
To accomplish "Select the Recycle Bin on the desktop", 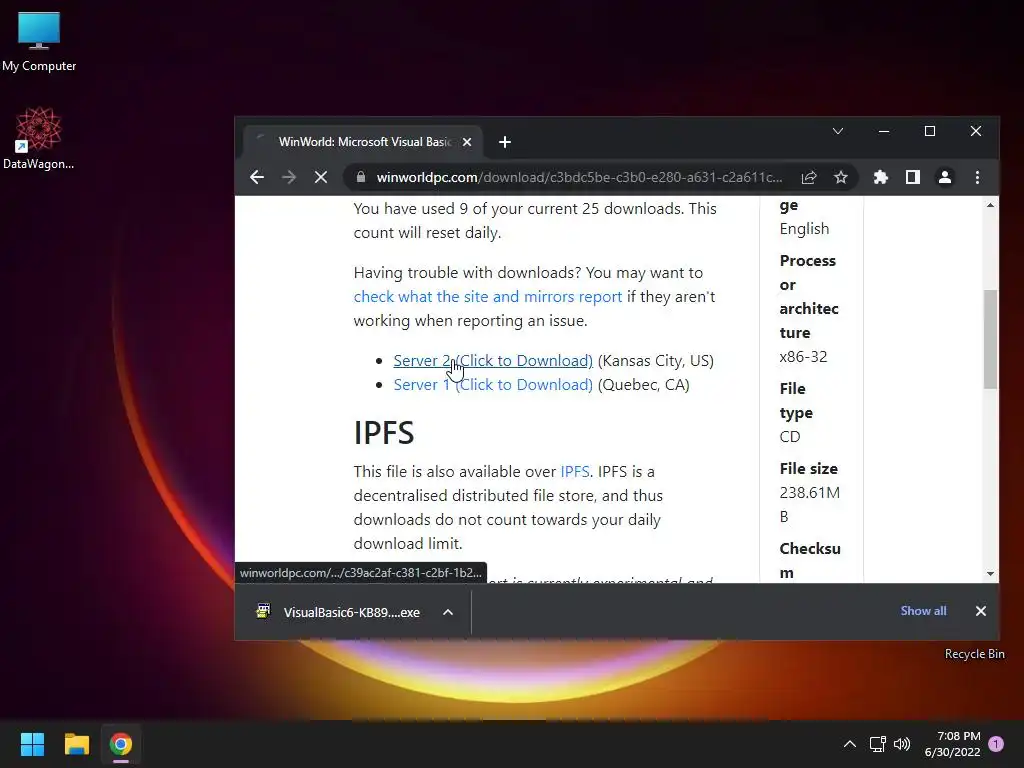I will coord(974,654).
